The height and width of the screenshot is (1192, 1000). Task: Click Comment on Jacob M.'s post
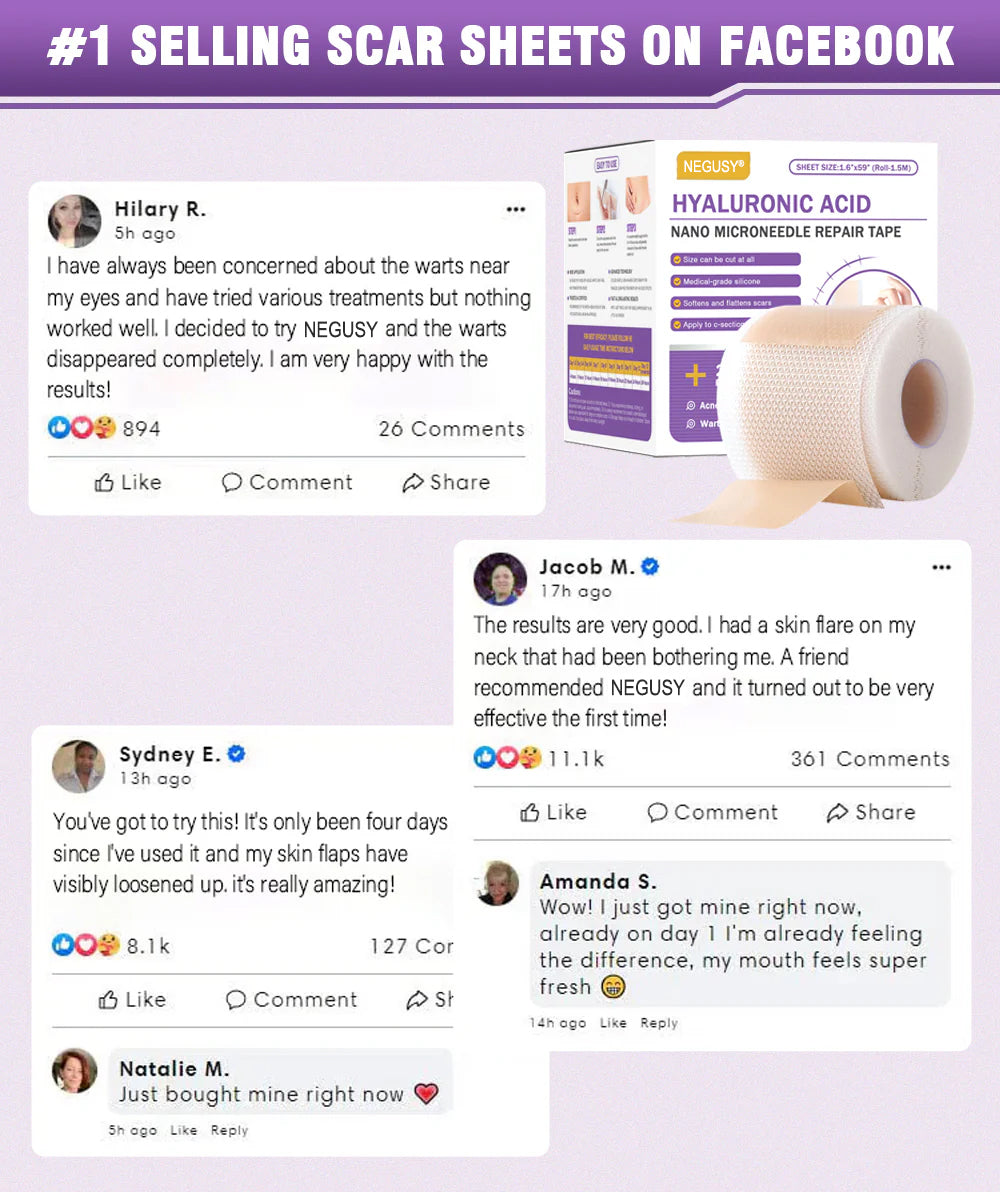[712, 812]
